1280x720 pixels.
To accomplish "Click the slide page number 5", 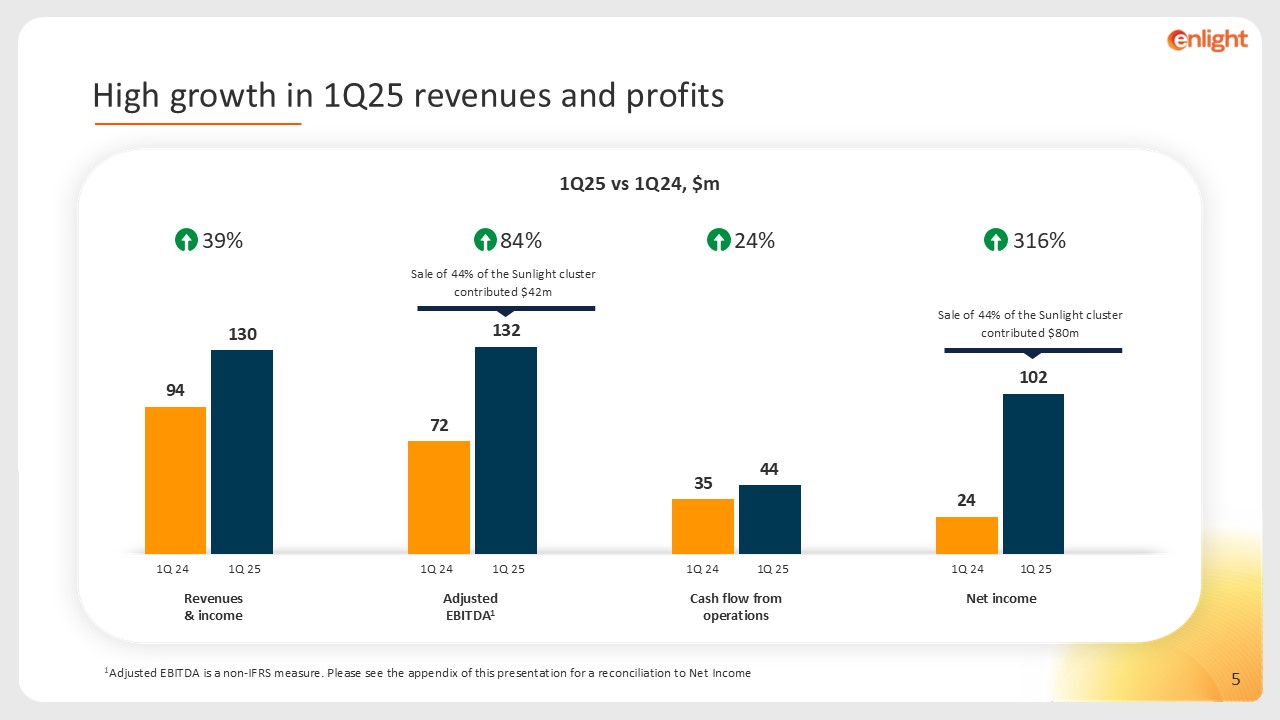I will coord(1236,681).
